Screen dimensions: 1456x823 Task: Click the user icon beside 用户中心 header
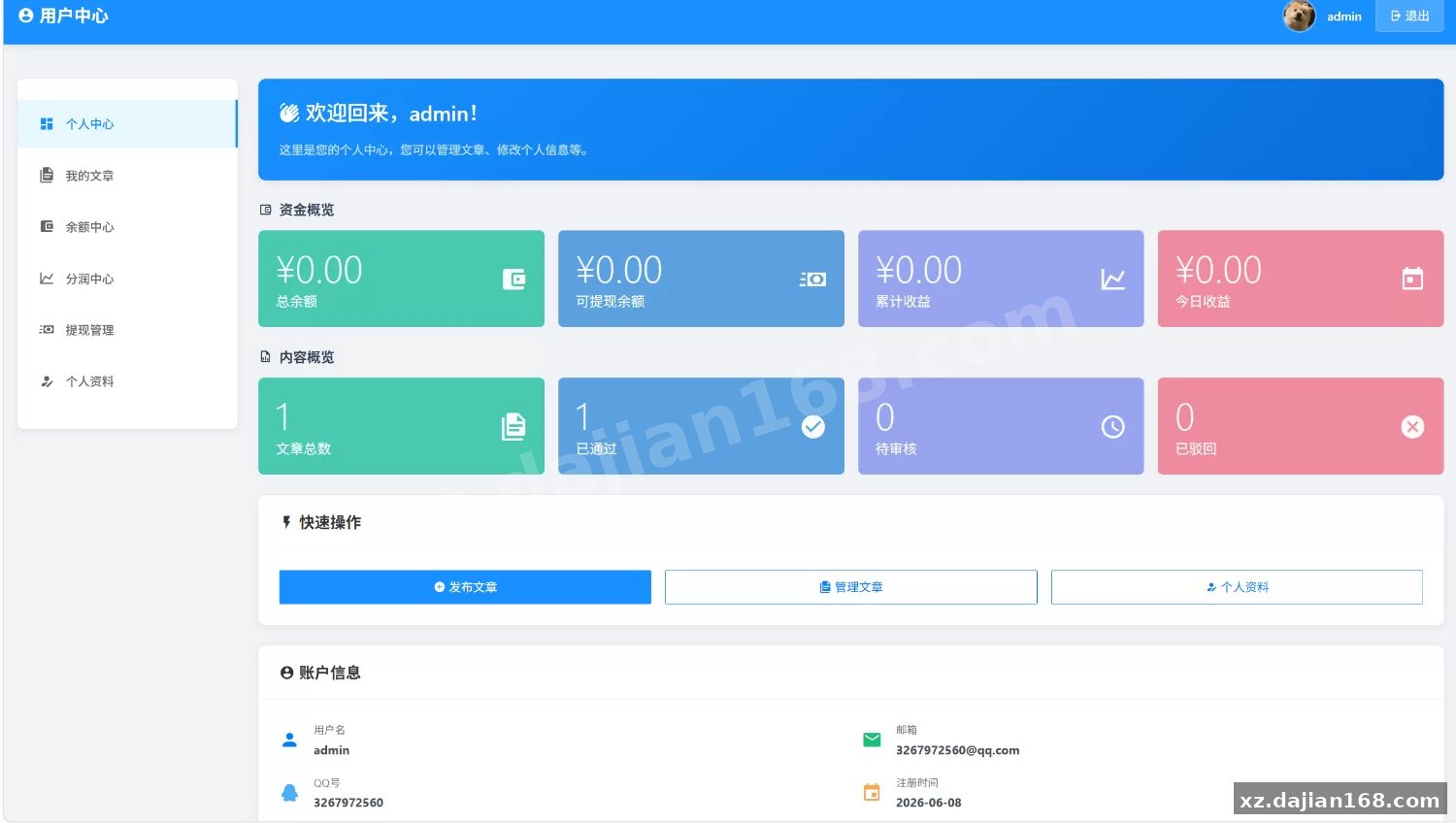pyautogui.click(x=26, y=16)
